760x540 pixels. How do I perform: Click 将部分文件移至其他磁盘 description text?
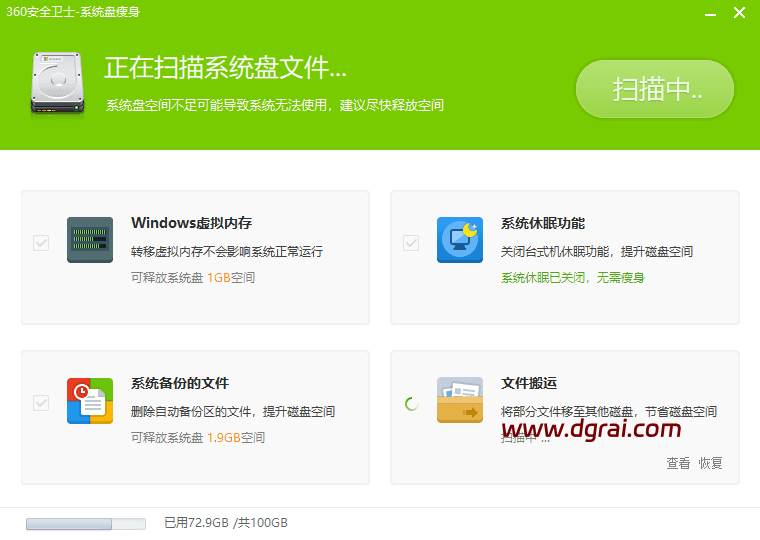tap(609, 412)
